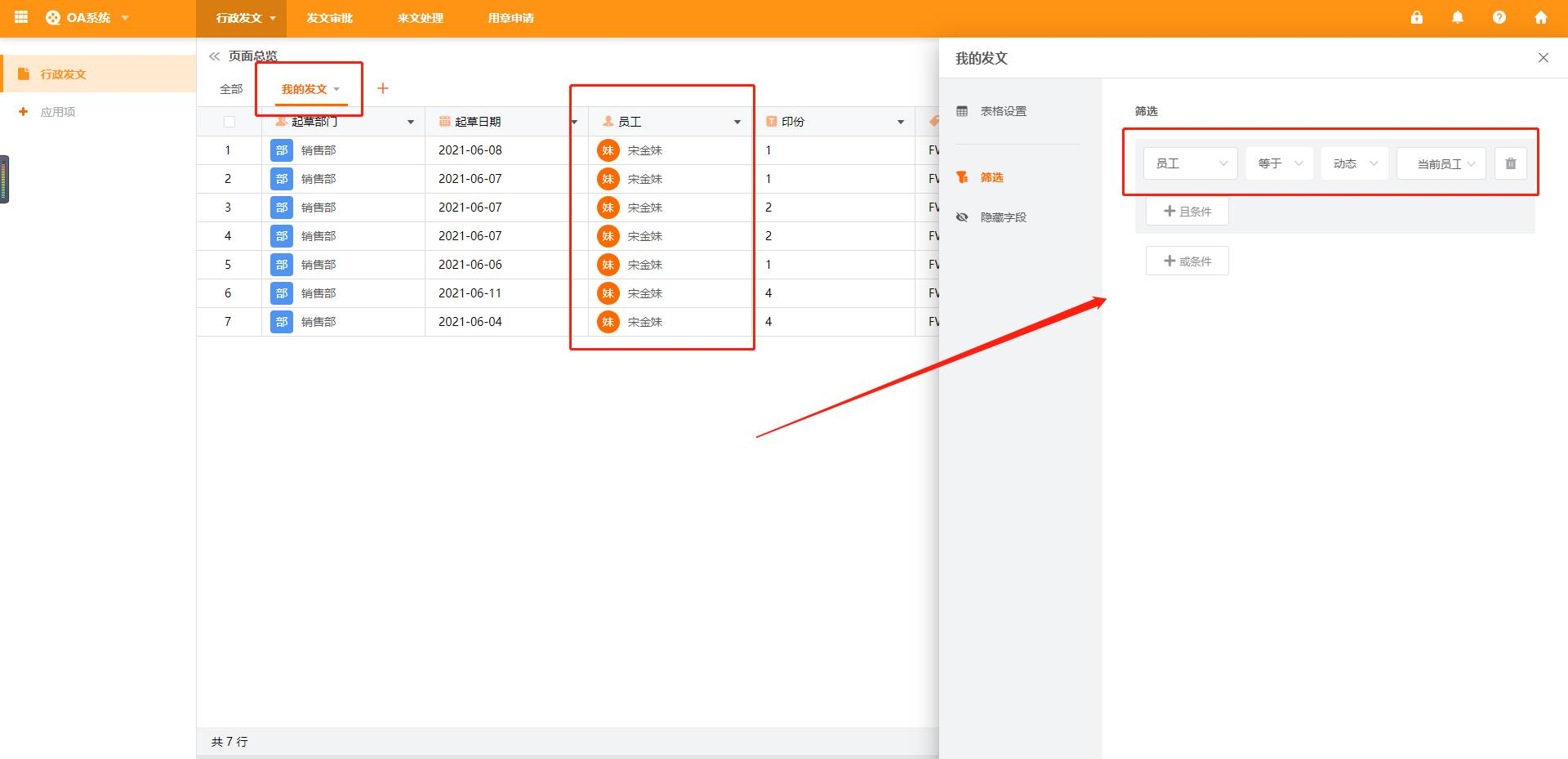Click the plus icon beside 应用项

24,112
